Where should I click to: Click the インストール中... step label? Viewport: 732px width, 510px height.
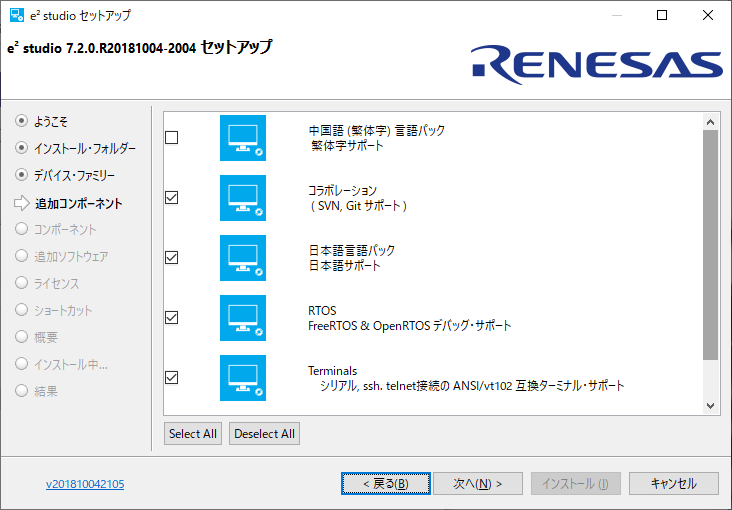71,364
